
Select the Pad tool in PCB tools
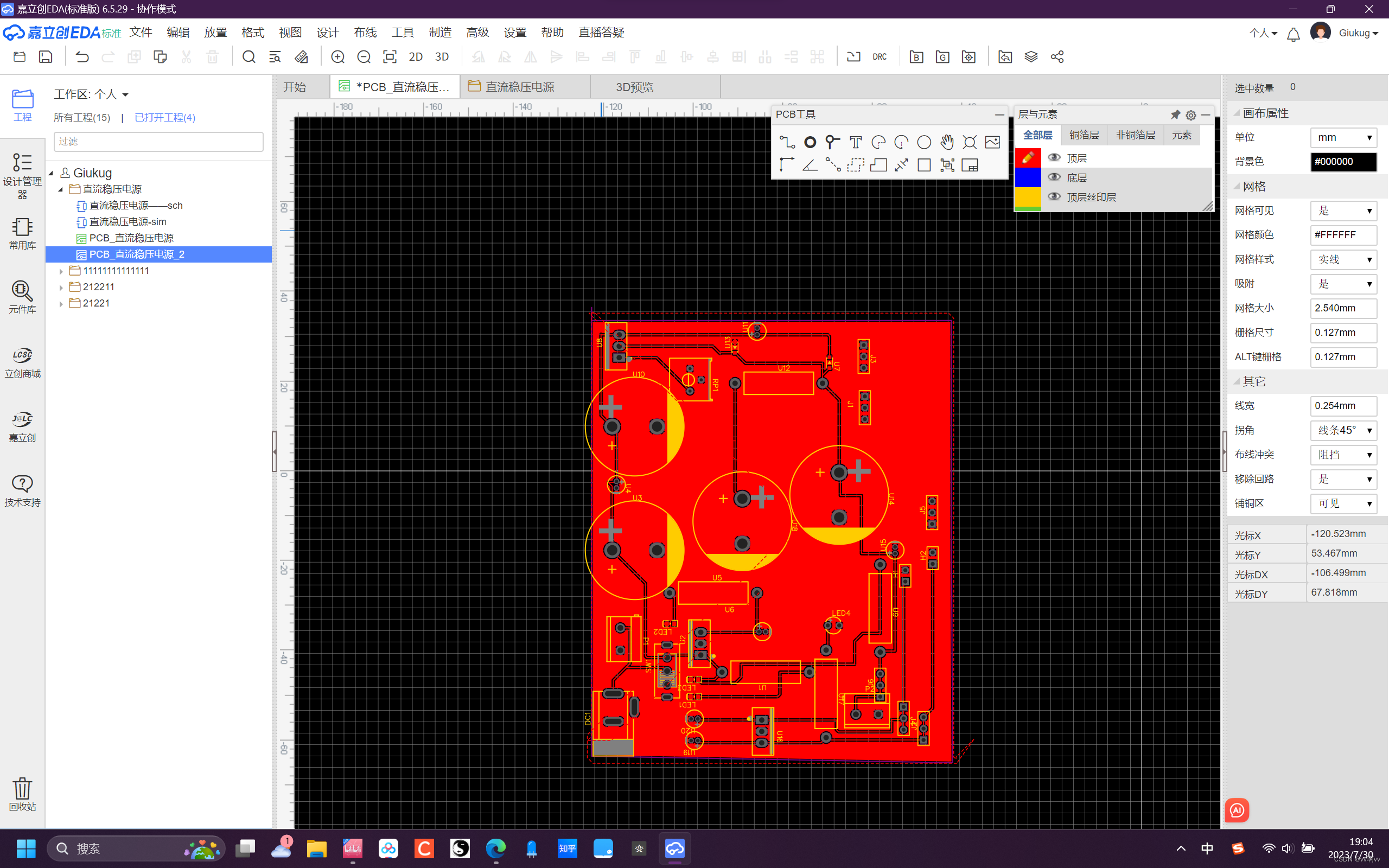(x=810, y=142)
